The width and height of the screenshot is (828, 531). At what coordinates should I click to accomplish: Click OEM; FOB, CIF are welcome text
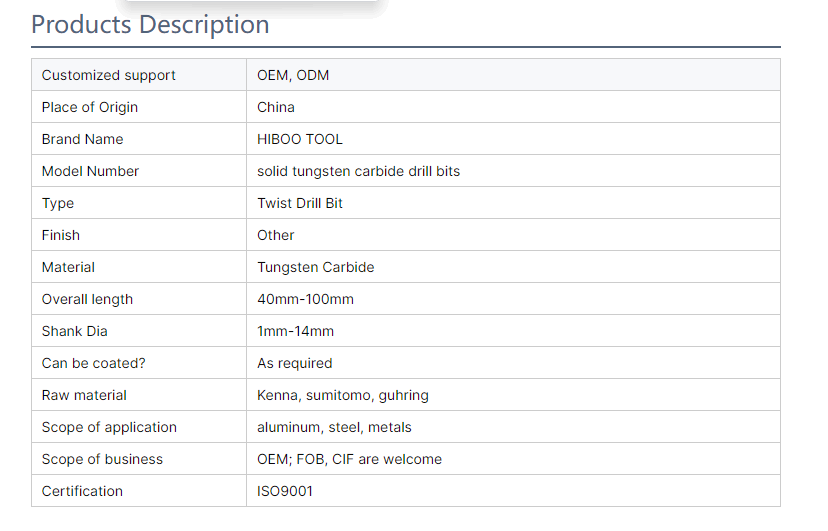click(x=349, y=459)
